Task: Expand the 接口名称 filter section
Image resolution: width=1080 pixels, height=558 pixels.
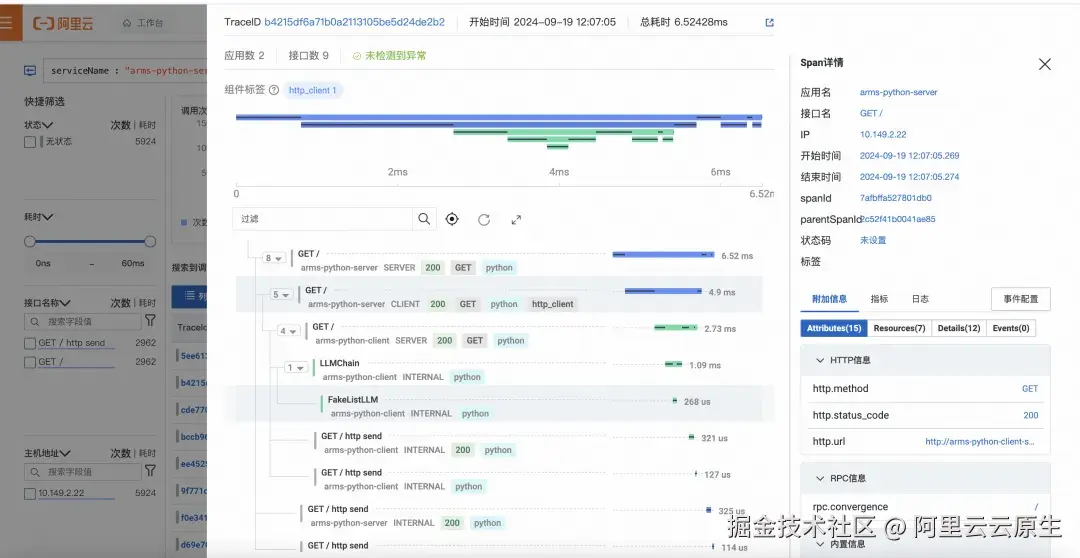Action: point(48,303)
